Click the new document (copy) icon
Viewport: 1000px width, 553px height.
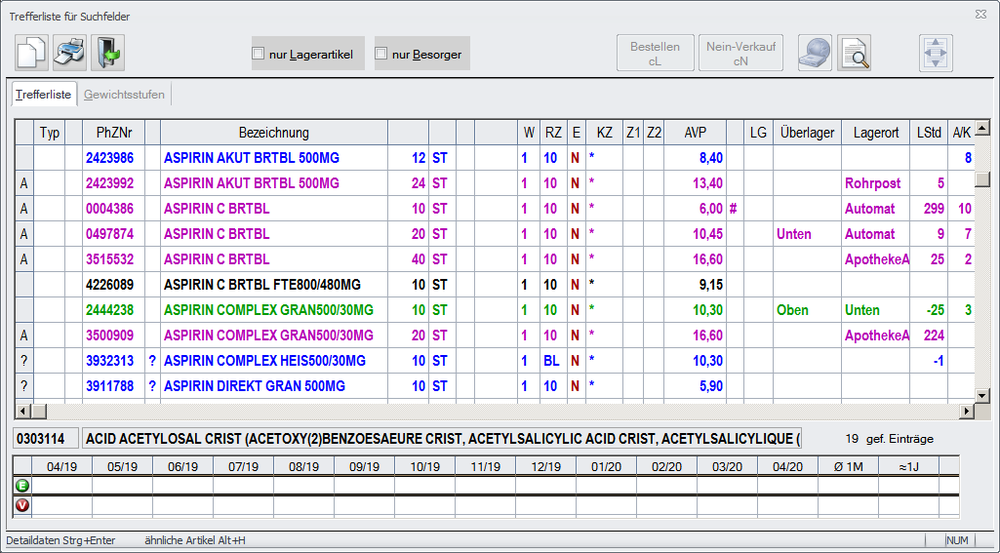(x=32, y=52)
